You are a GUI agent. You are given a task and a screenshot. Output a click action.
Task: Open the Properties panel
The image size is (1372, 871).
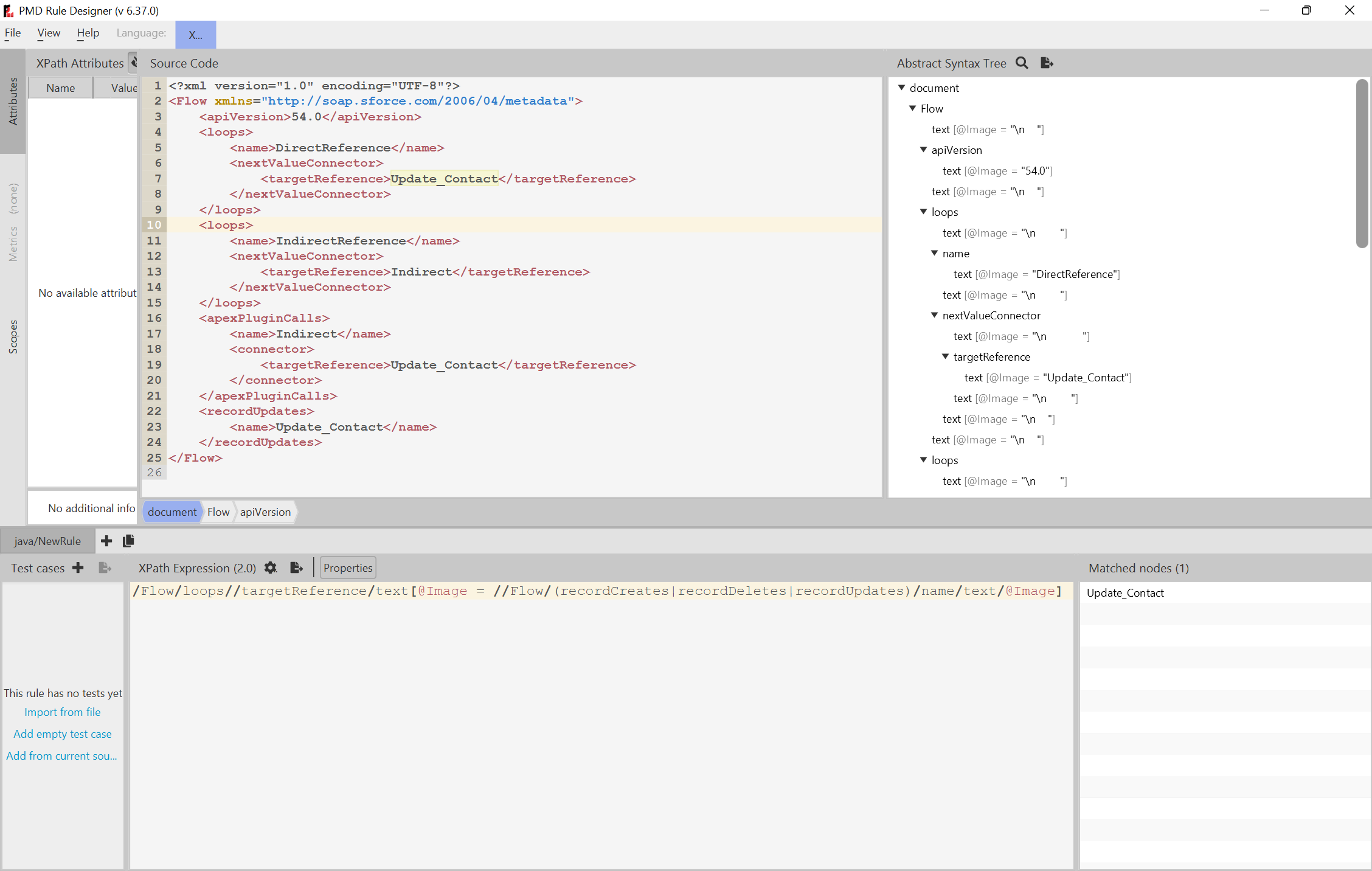pos(347,567)
